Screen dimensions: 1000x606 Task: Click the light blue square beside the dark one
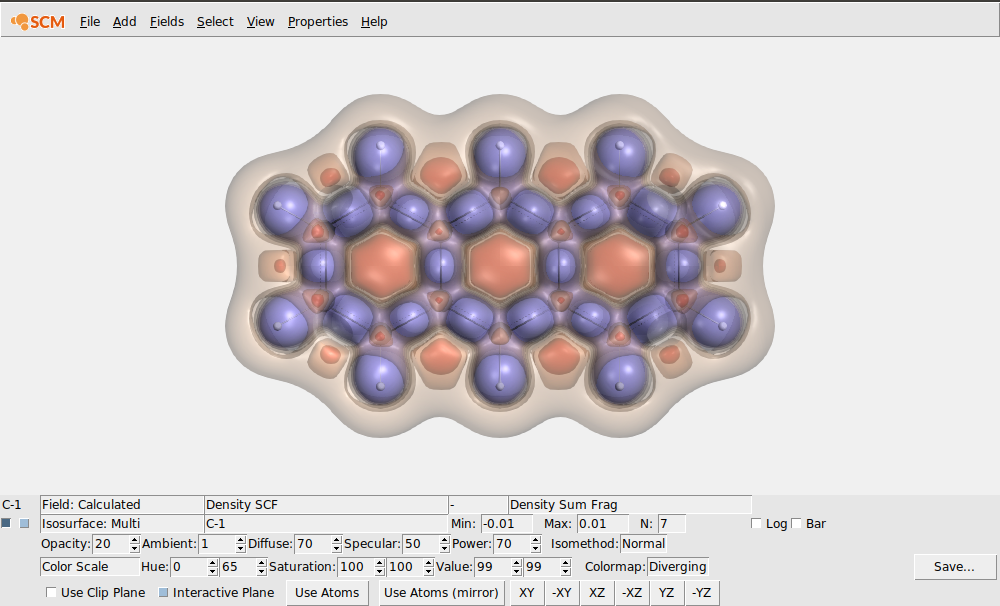tap(24, 522)
